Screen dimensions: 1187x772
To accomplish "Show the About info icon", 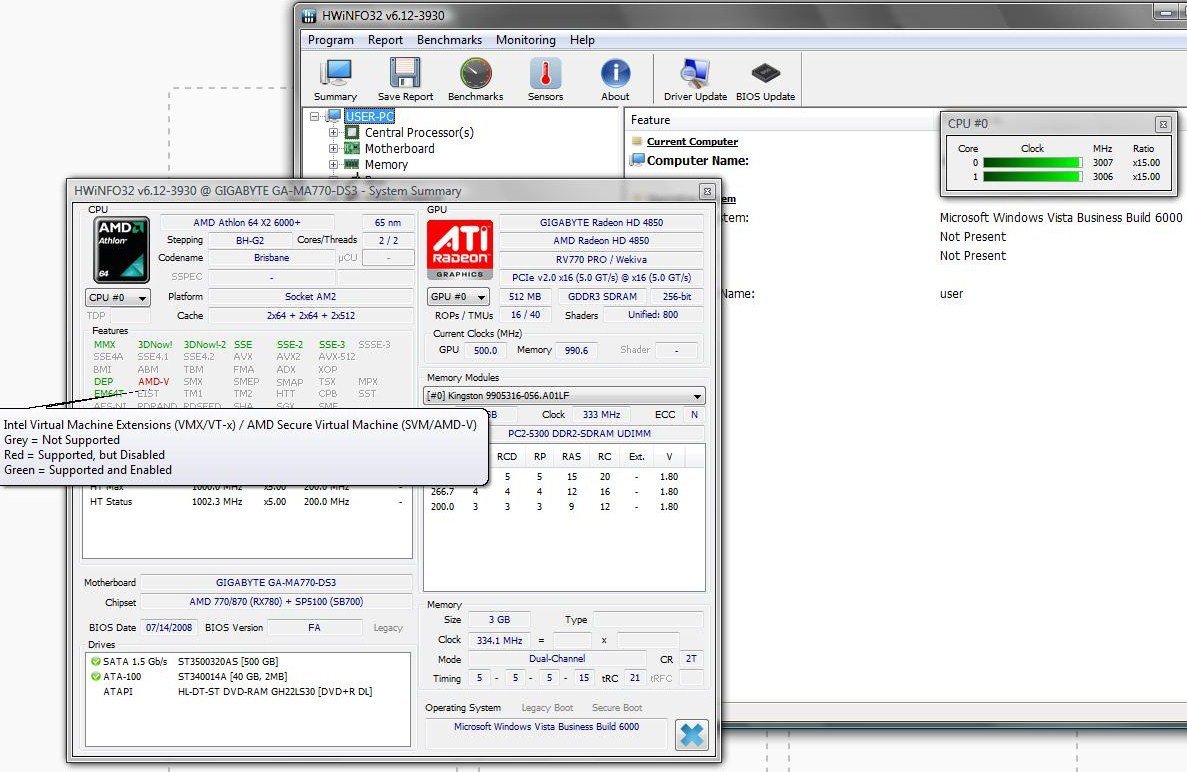I will (615, 79).
